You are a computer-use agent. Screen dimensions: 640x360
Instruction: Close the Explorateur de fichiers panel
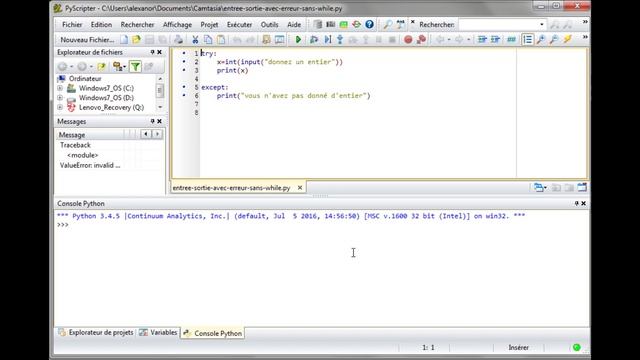pos(160,52)
